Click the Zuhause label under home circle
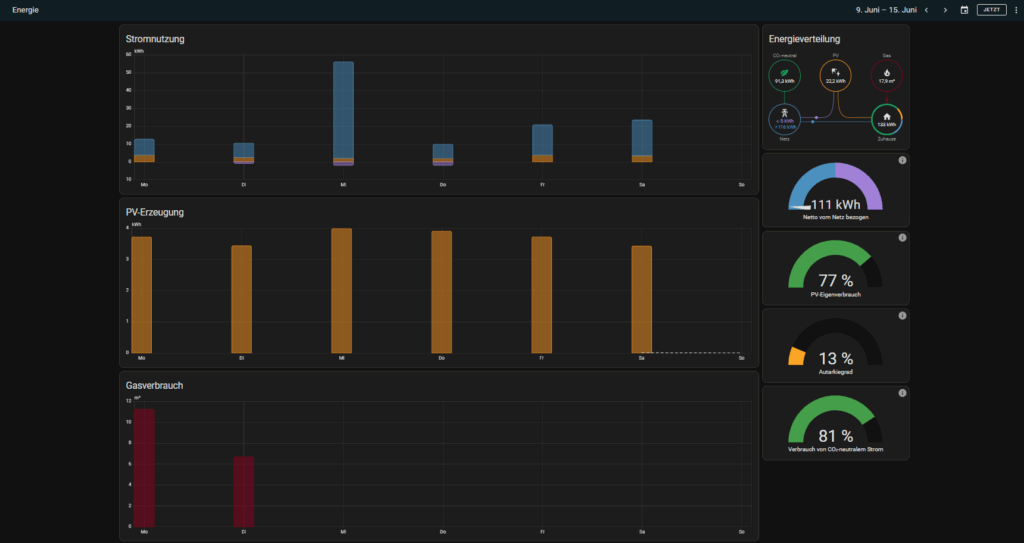This screenshot has width=1024, height=543. 887,139
